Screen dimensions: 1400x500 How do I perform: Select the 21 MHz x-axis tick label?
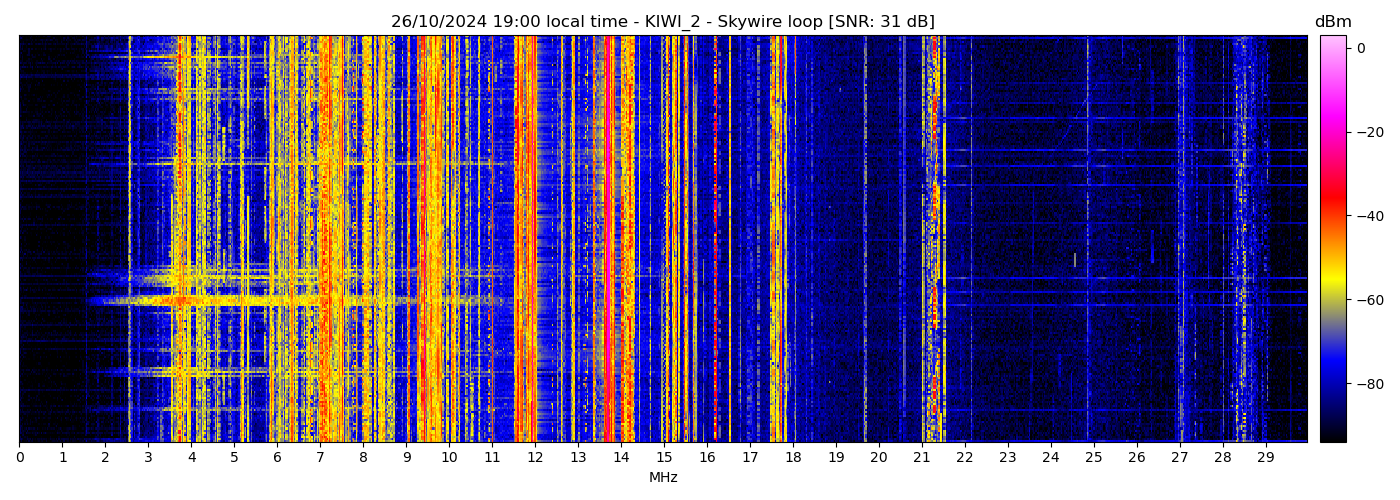(x=921, y=458)
